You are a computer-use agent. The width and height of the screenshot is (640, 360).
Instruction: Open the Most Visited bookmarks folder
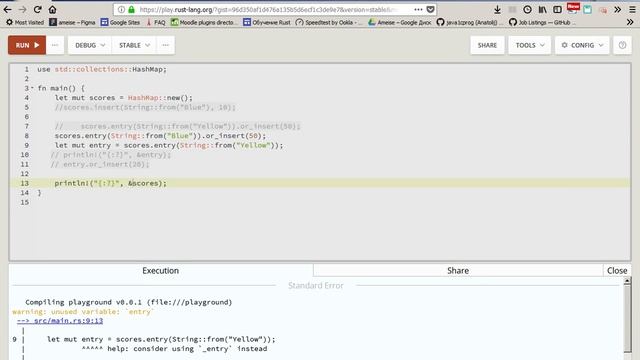(25, 22)
